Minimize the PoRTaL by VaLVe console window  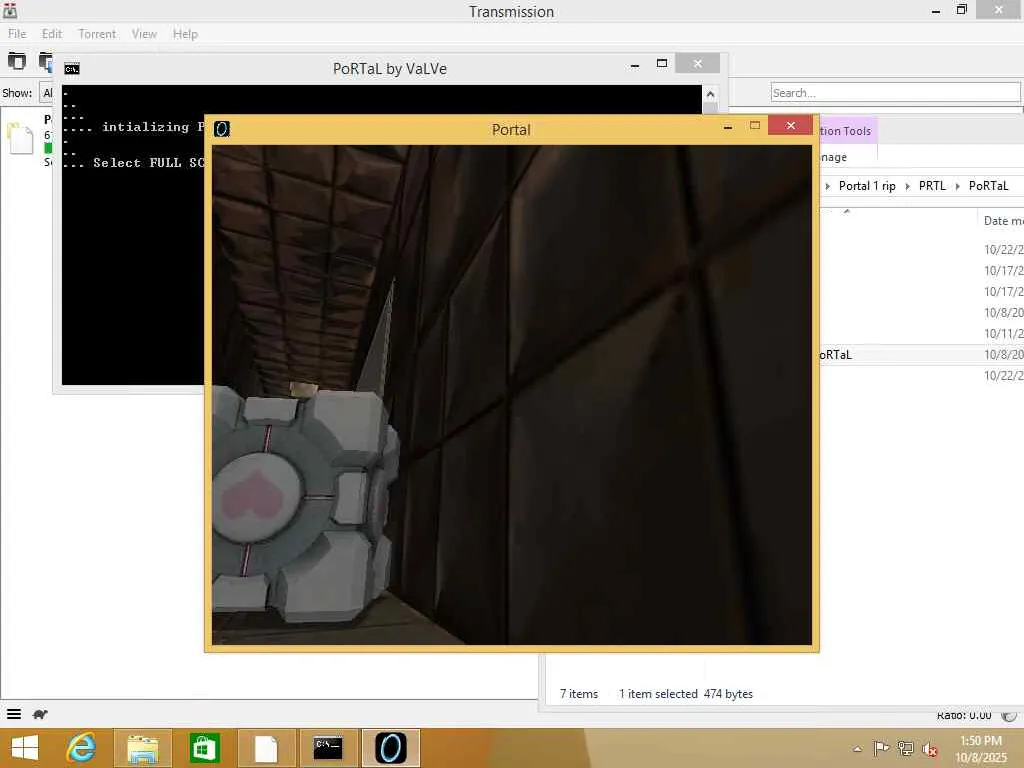pyautogui.click(x=635, y=64)
